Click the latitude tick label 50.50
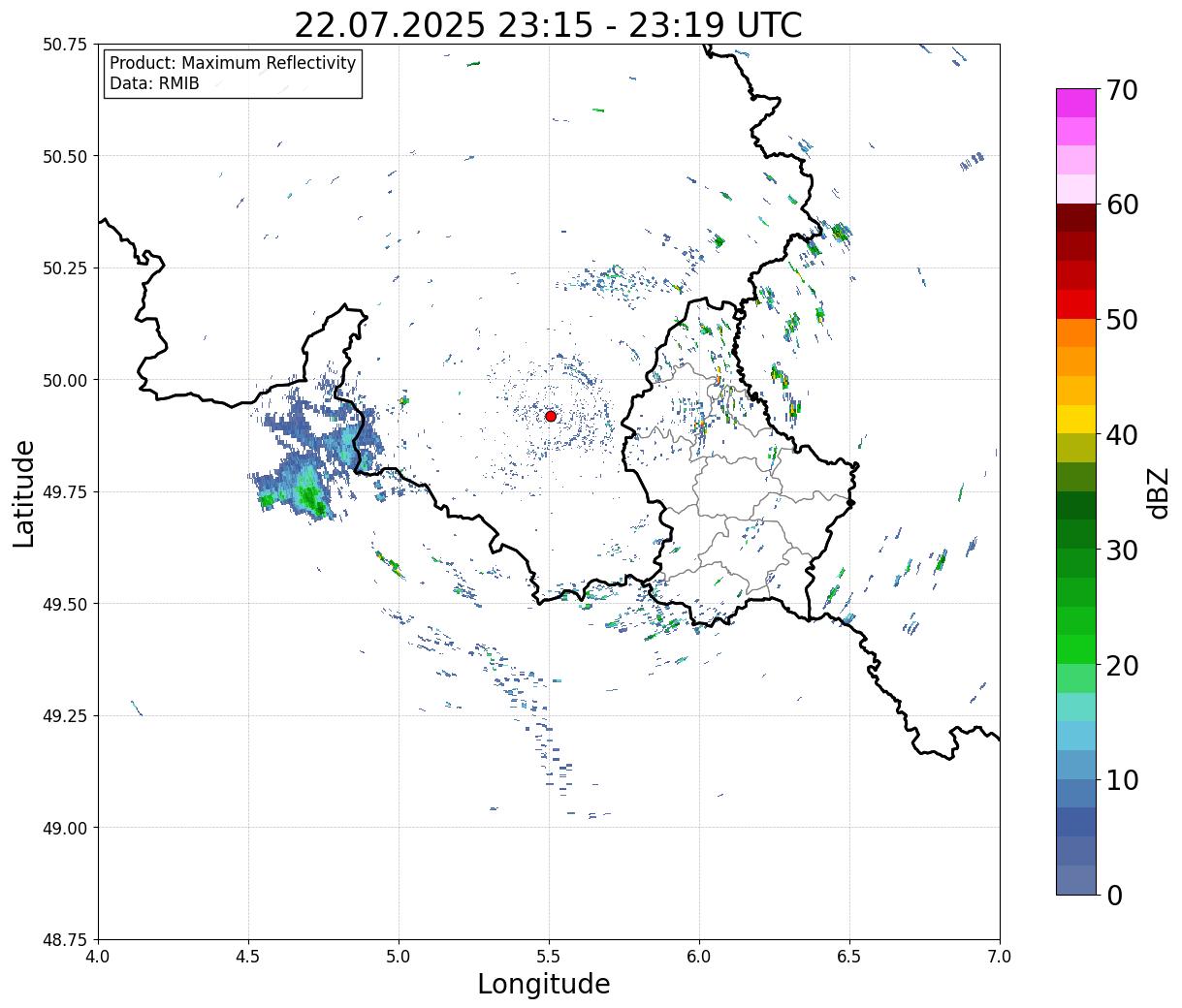Screen dimensions: 1182x1008 pos(65,156)
